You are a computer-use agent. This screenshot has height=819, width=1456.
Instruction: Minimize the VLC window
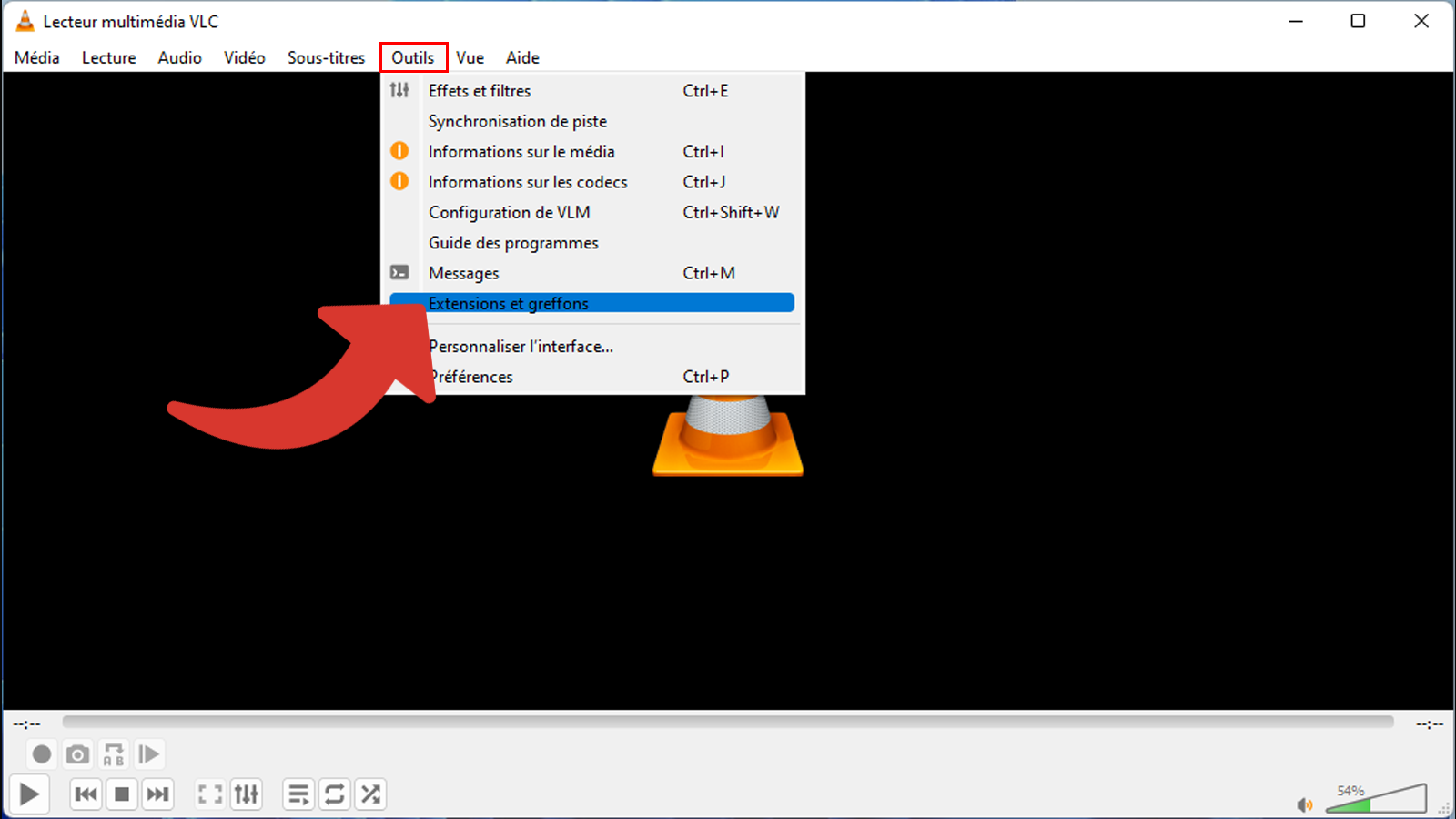[1296, 21]
